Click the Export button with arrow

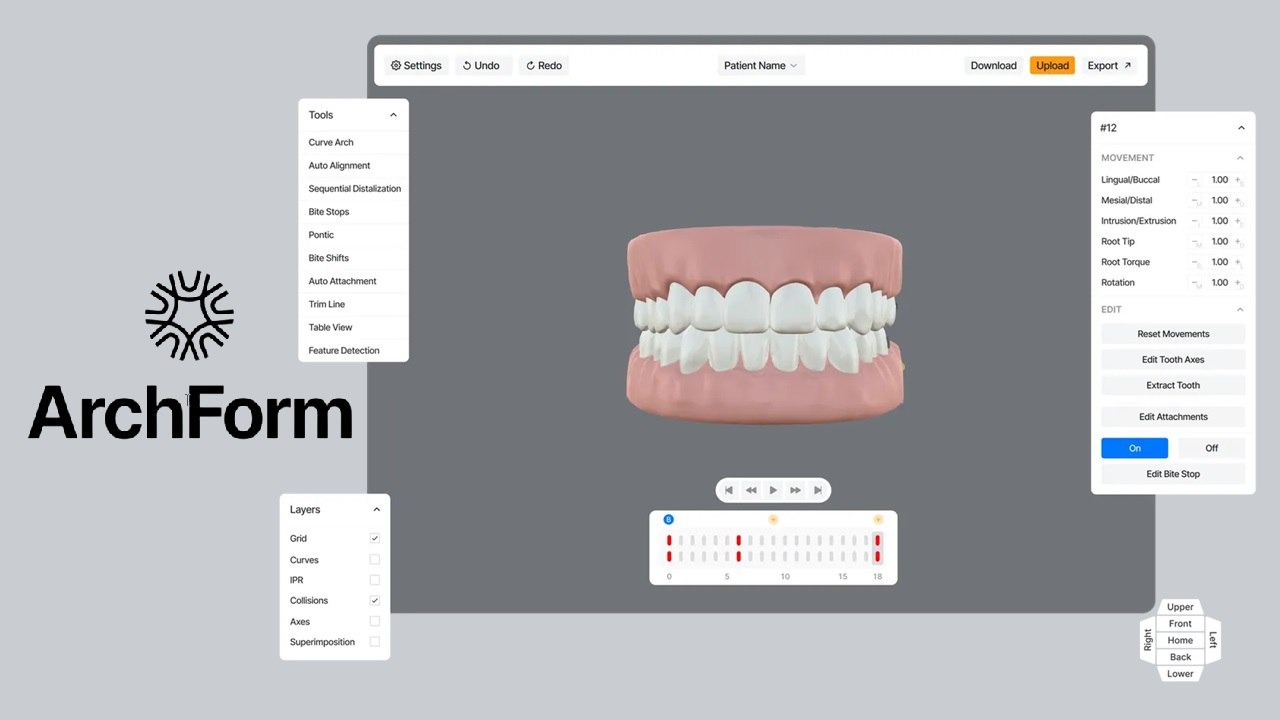tap(1109, 66)
